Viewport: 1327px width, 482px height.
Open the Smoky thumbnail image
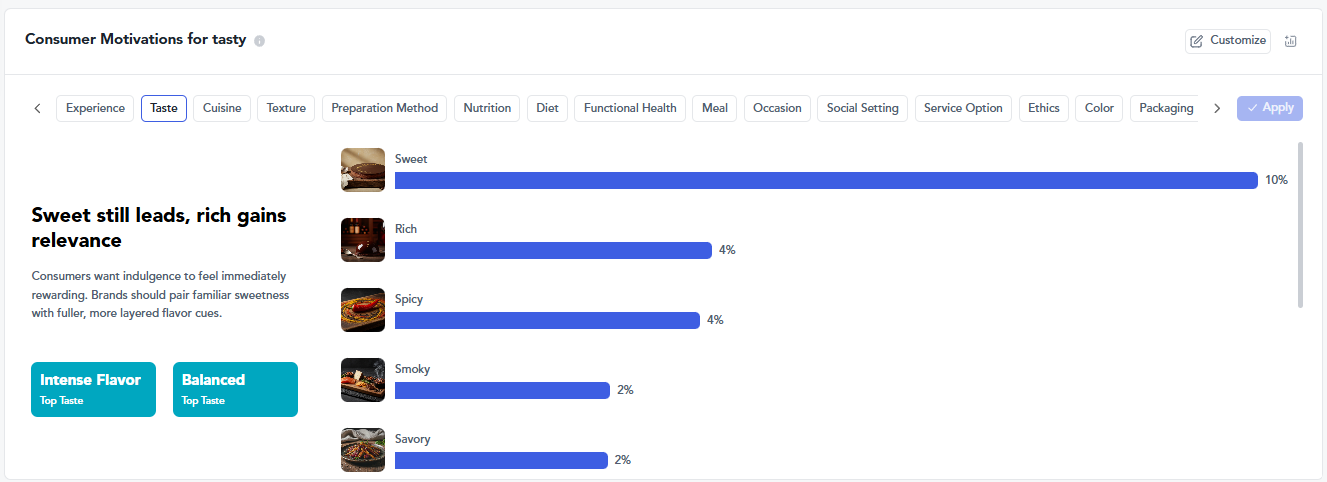363,380
